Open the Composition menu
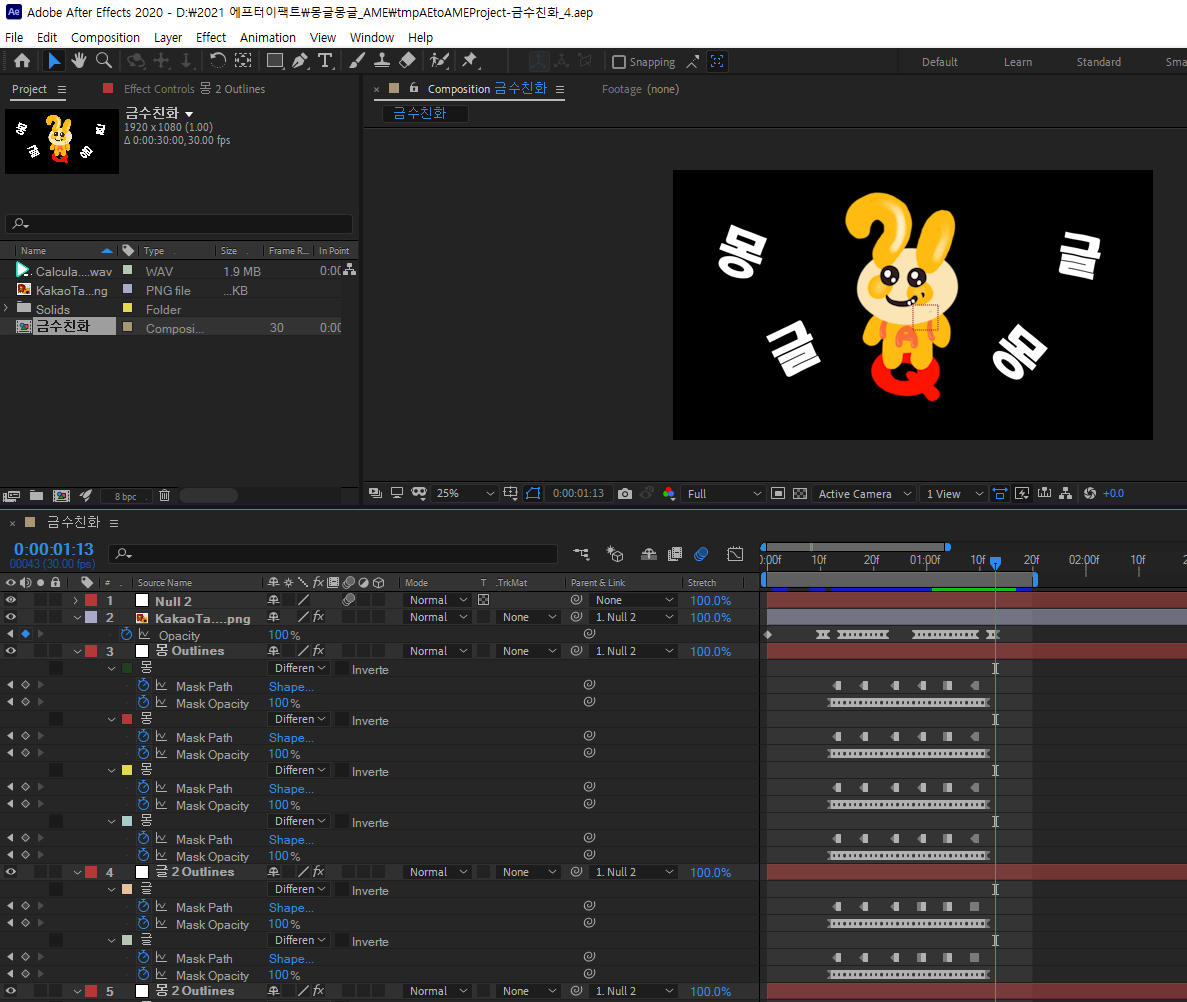1187x1002 pixels. pos(105,37)
